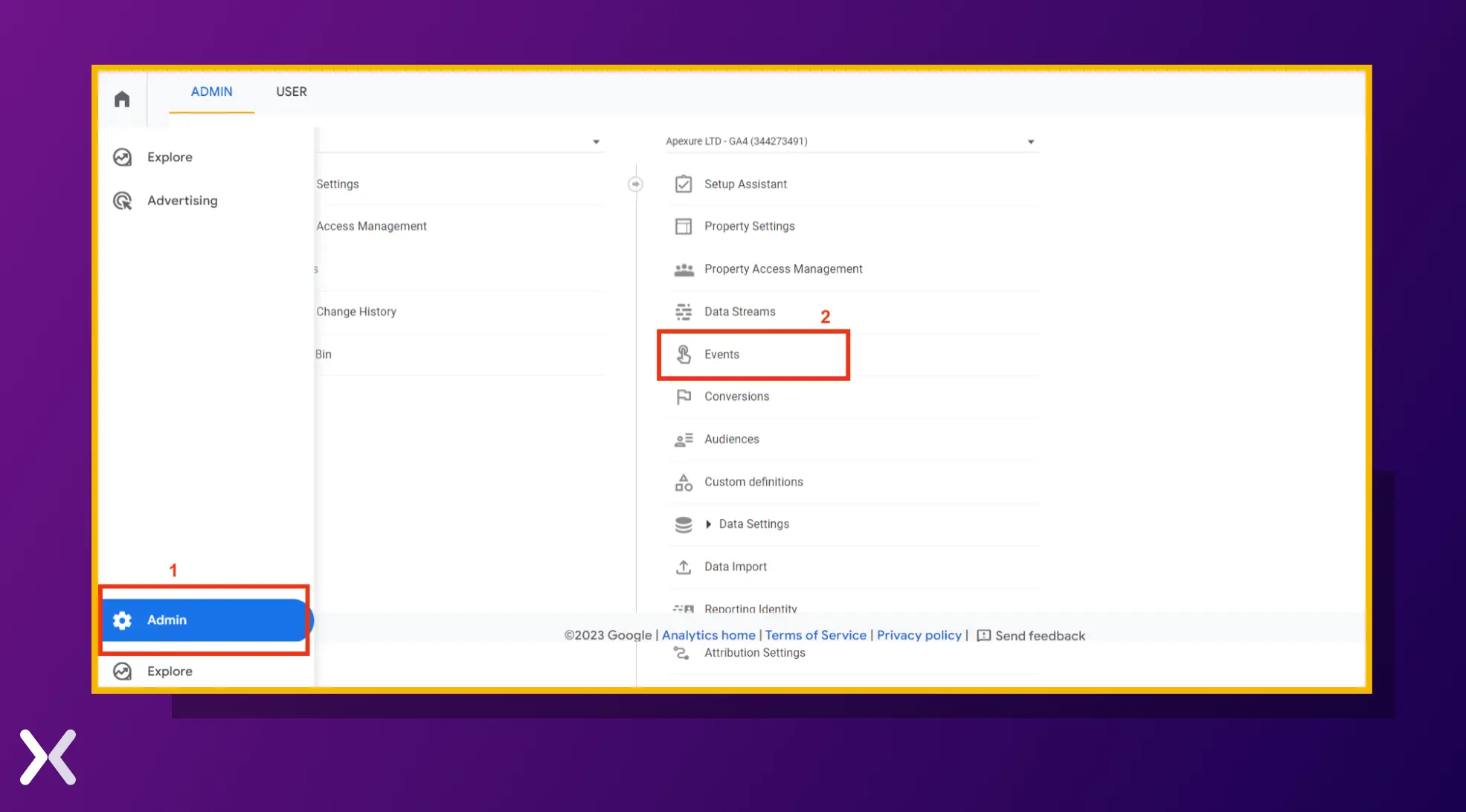Switch to the ADMIN tab

point(211,91)
